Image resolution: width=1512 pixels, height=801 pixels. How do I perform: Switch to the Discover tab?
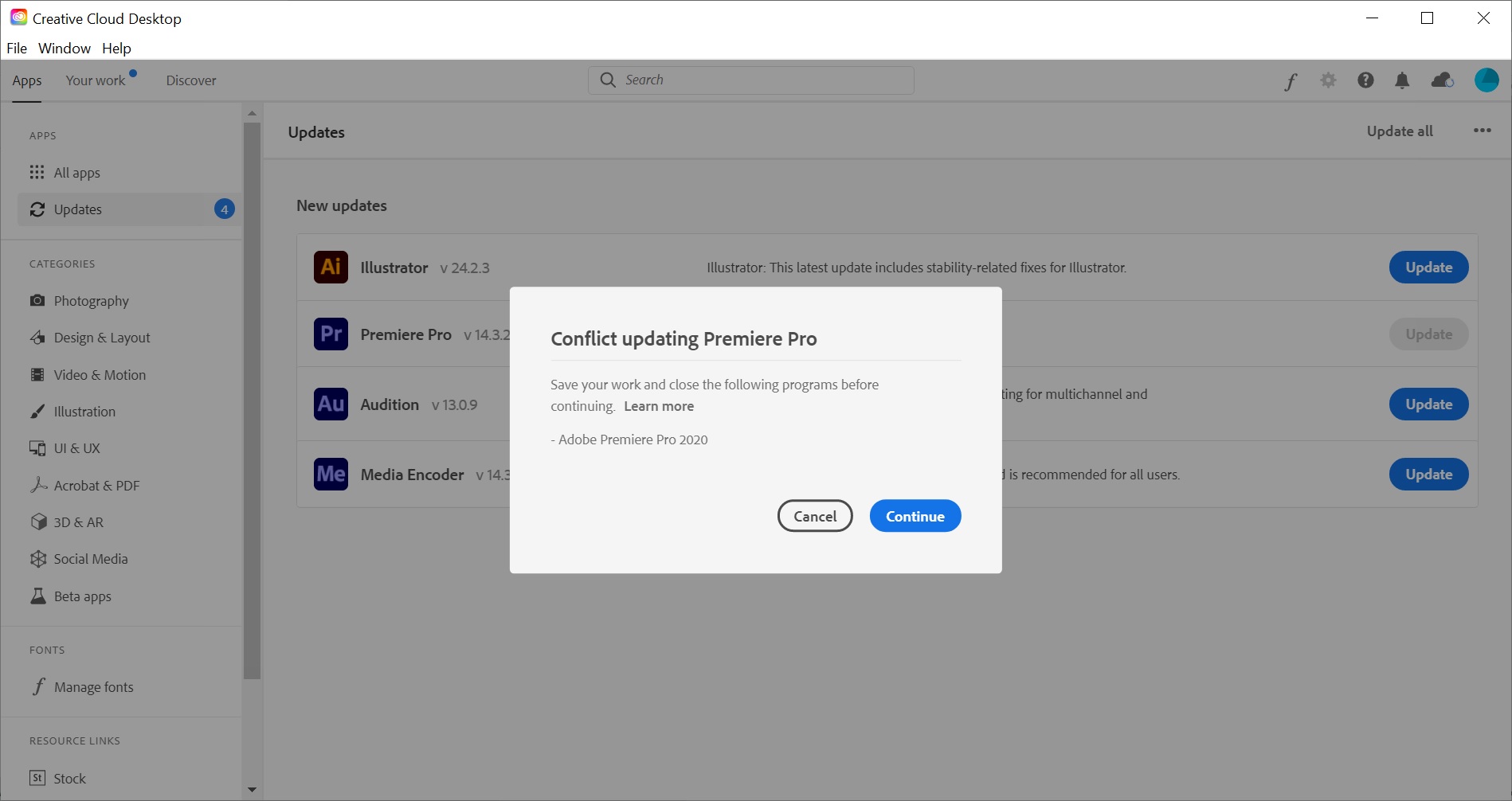(191, 80)
